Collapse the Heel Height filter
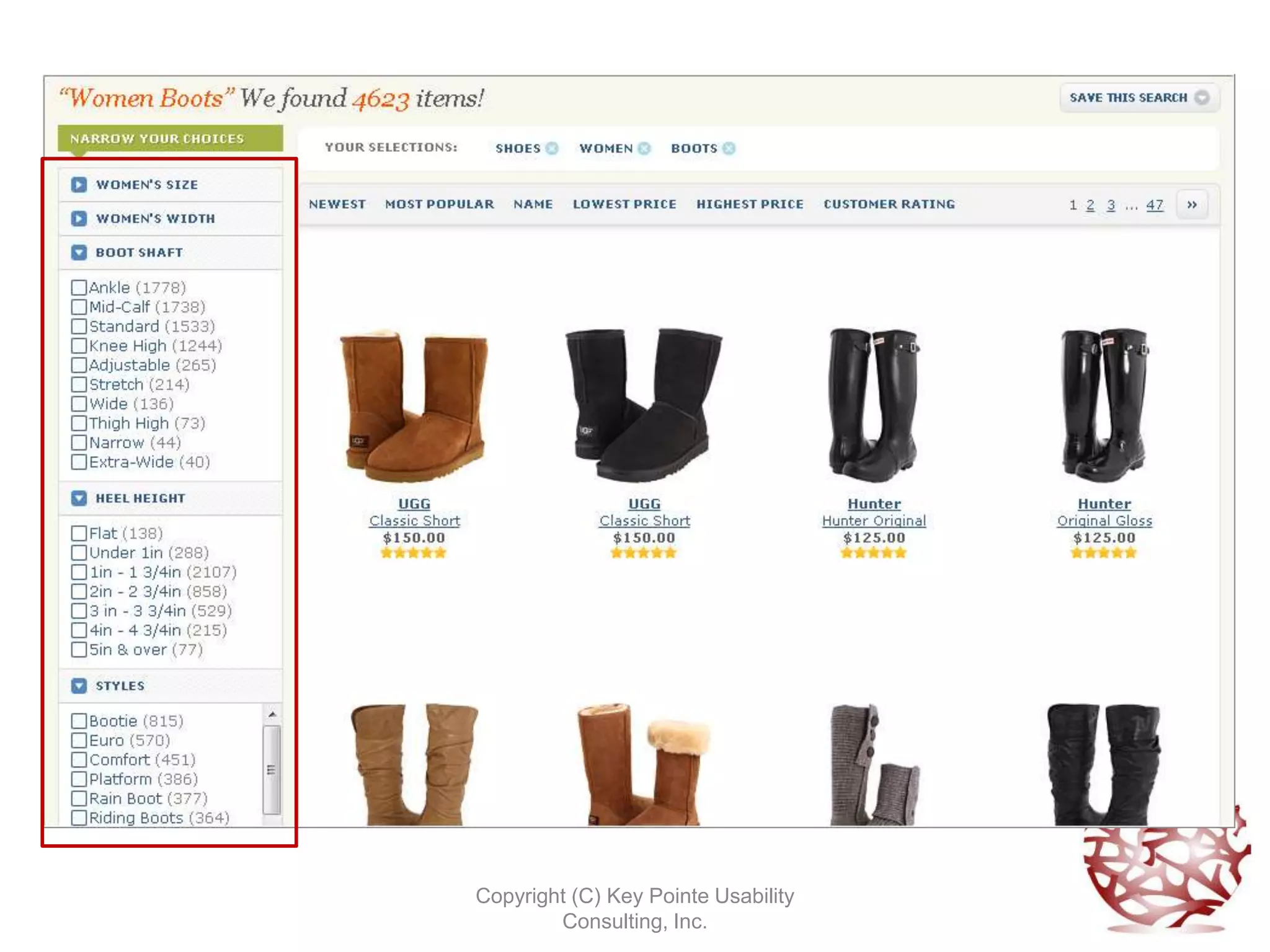The width and height of the screenshot is (1270, 952). 79,498
